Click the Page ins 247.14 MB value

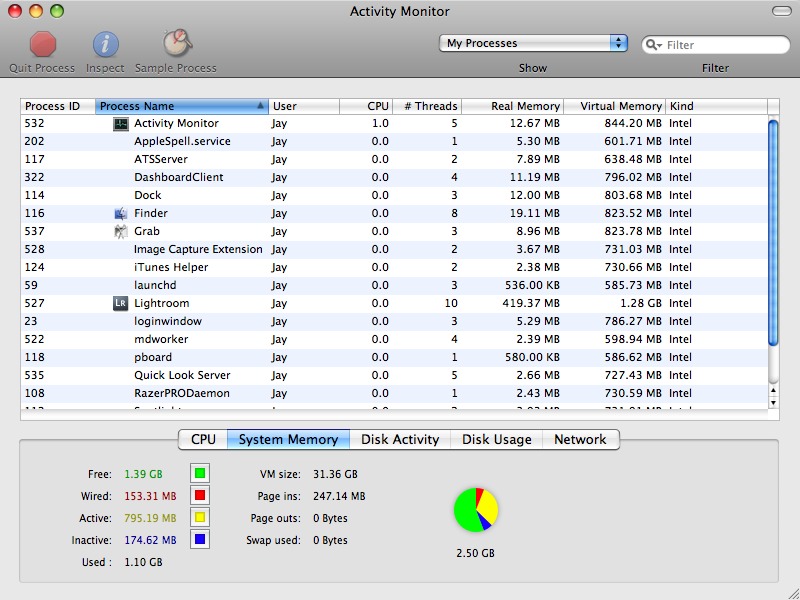(339, 496)
